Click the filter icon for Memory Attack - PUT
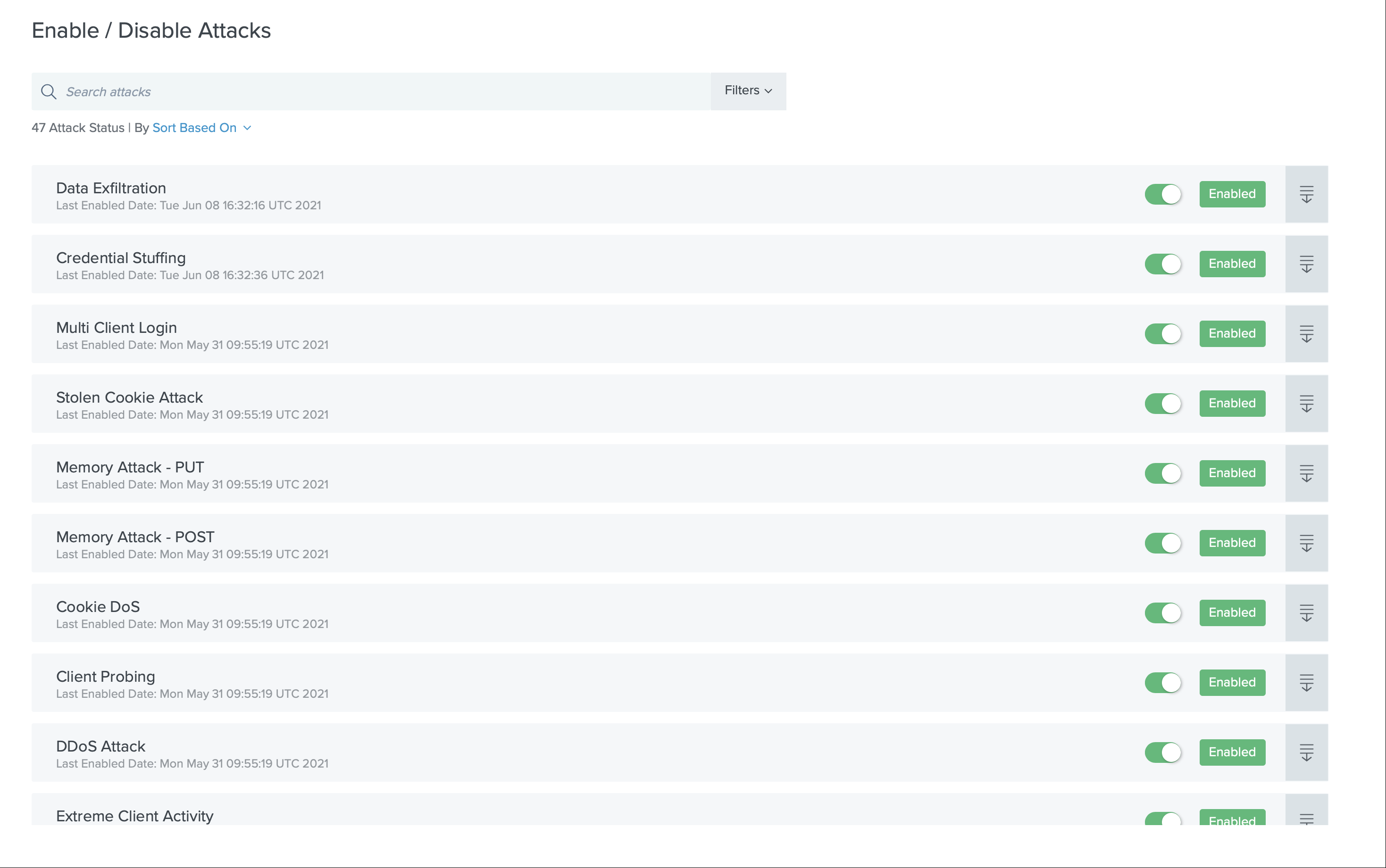Screen dimensions: 1386x868 1307,474
